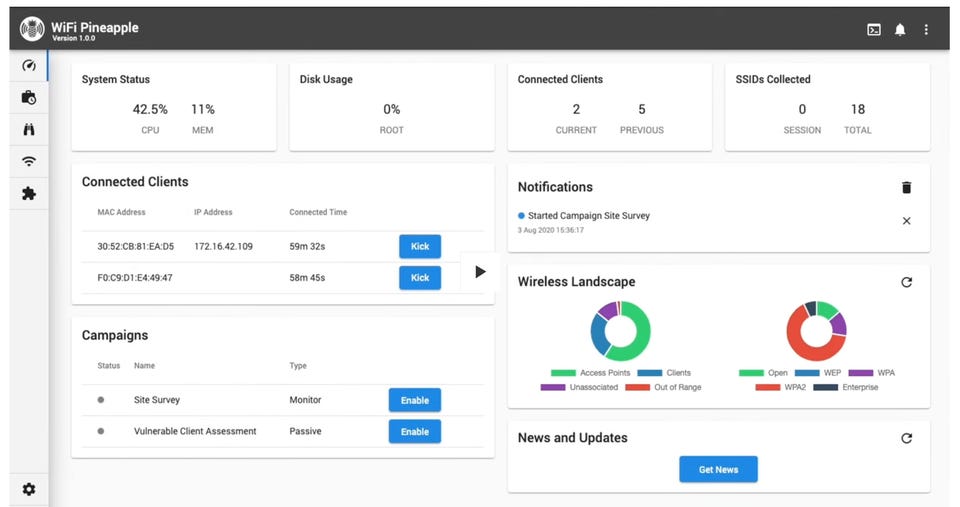
Task: Kick client 30:52:CB:81:EA:D5
Action: tap(420, 246)
